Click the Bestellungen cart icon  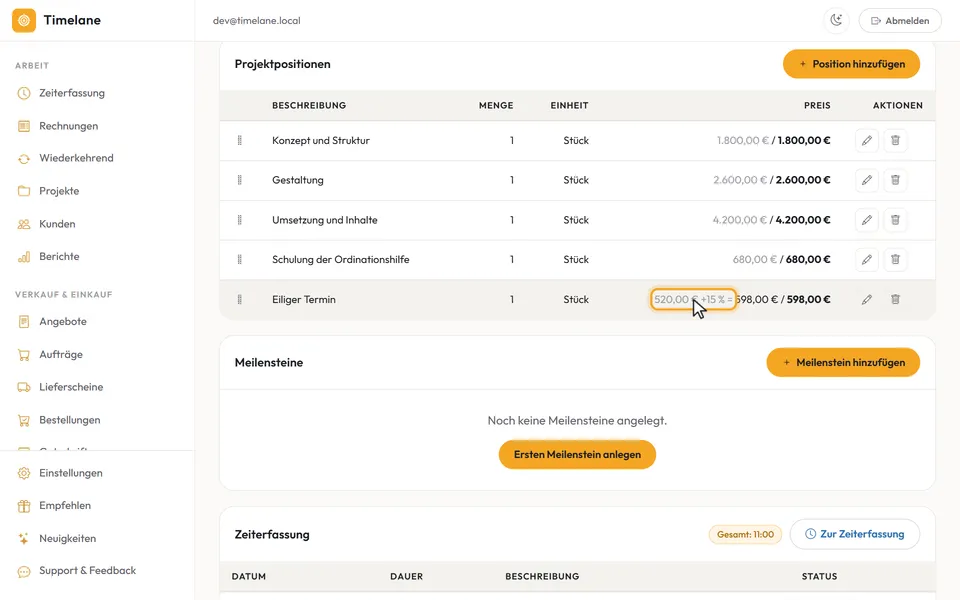24,420
